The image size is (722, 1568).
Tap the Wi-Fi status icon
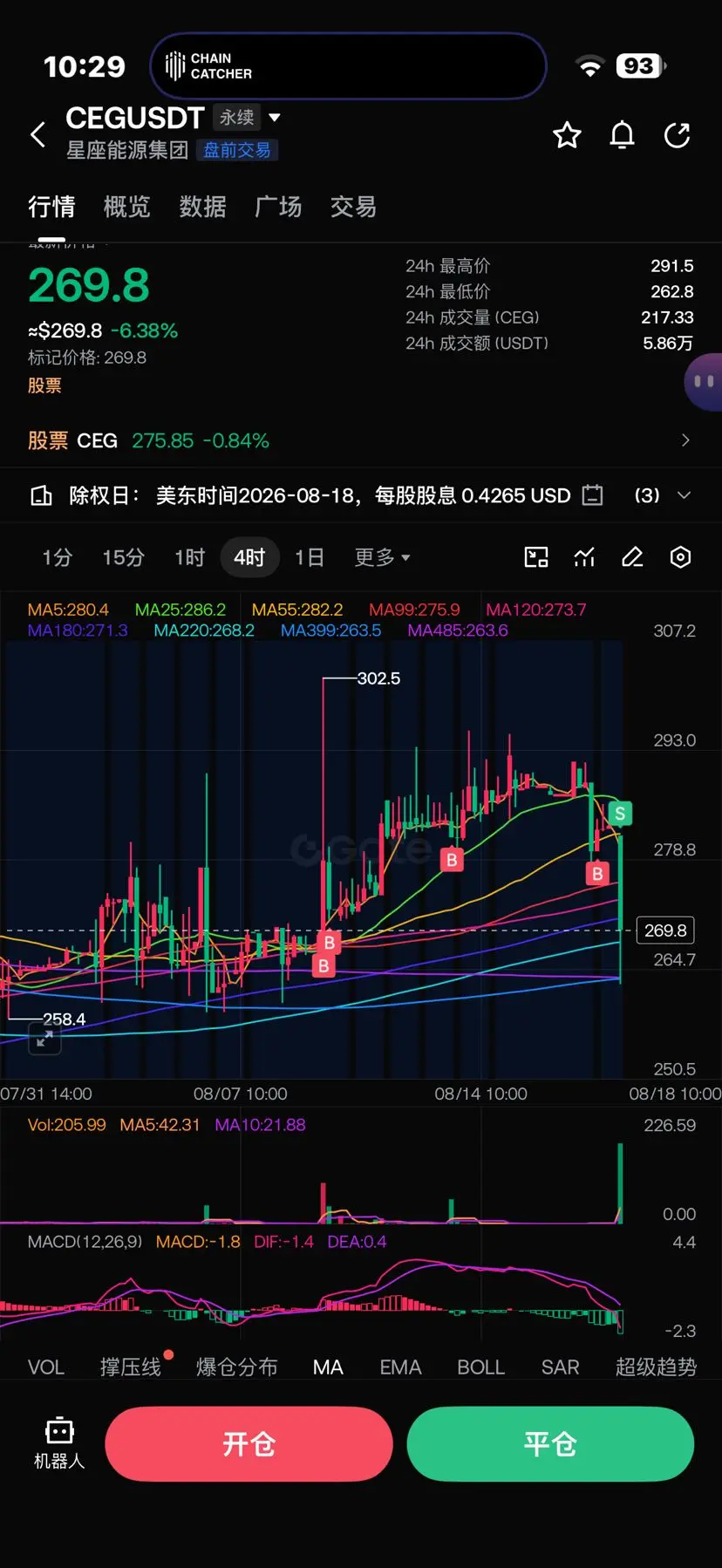590,66
